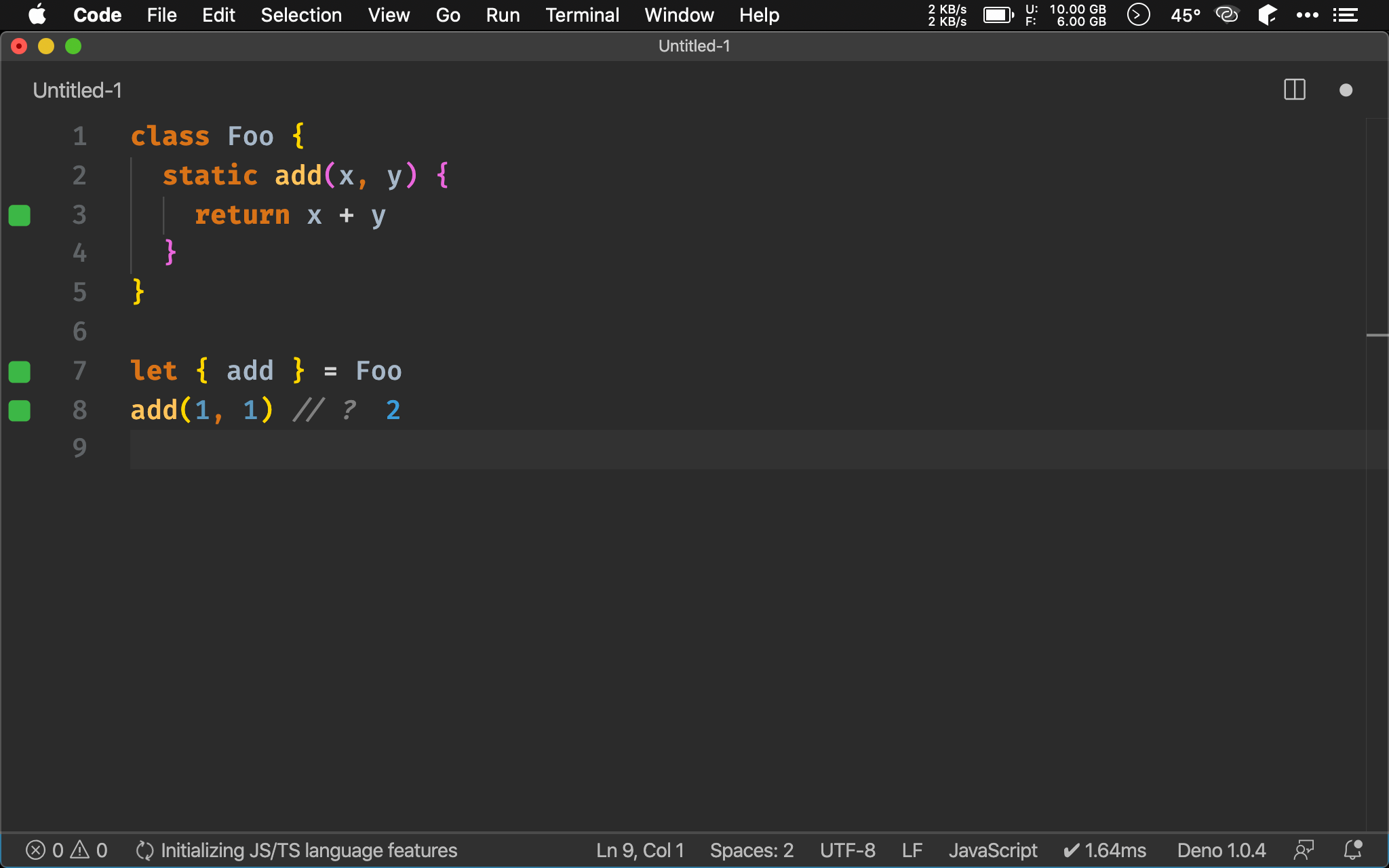Click the 1.64ms execution time status
Image resolution: width=1389 pixels, height=868 pixels.
click(x=1105, y=850)
